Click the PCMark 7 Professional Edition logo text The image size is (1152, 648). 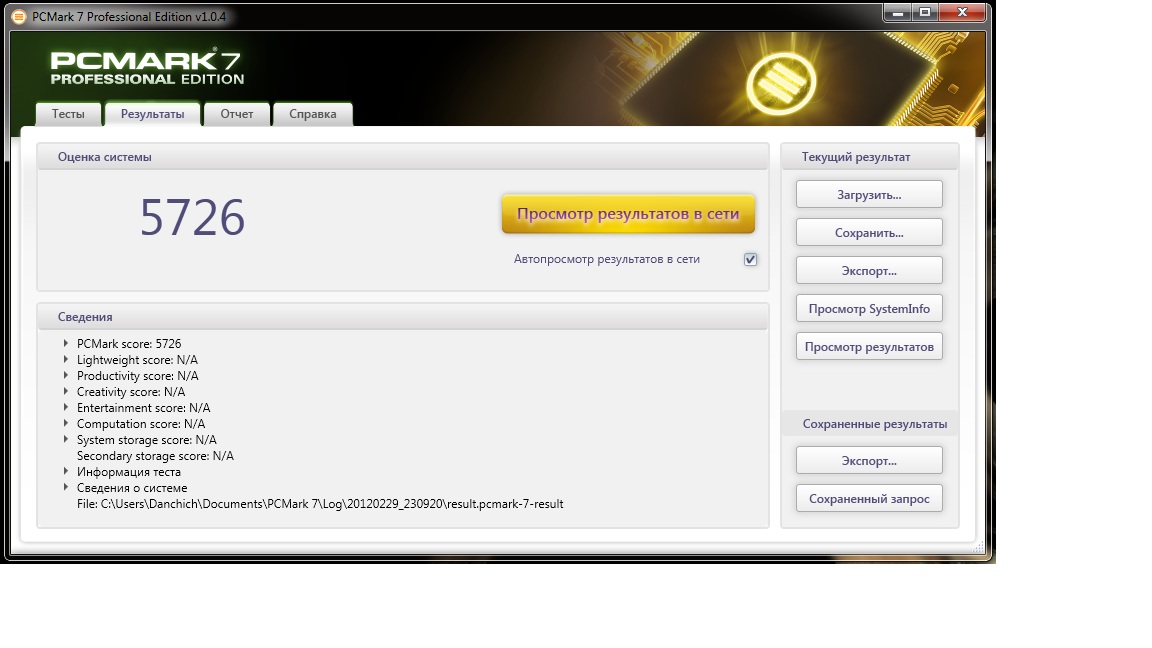pyautogui.click(x=147, y=67)
